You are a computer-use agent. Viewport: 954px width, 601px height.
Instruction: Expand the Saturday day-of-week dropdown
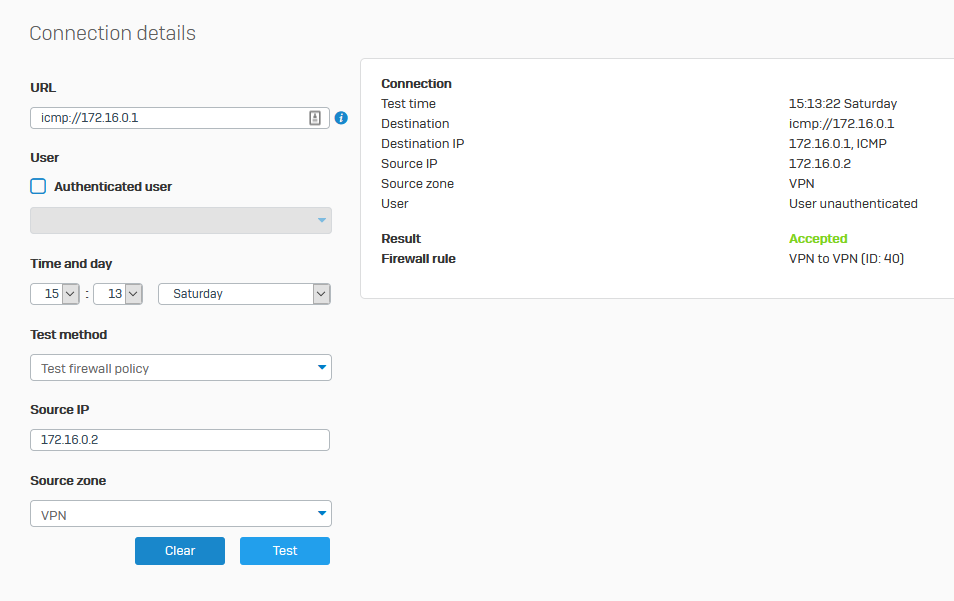[244, 294]
